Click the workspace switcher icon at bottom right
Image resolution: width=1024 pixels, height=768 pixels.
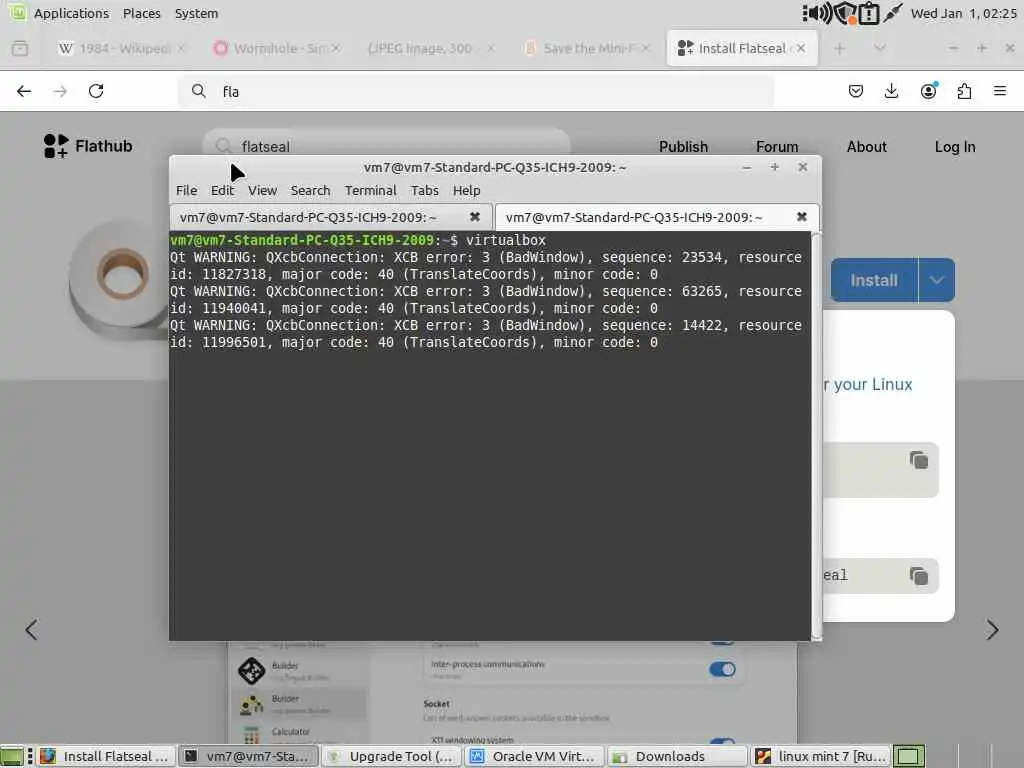(x=908, y=756)
